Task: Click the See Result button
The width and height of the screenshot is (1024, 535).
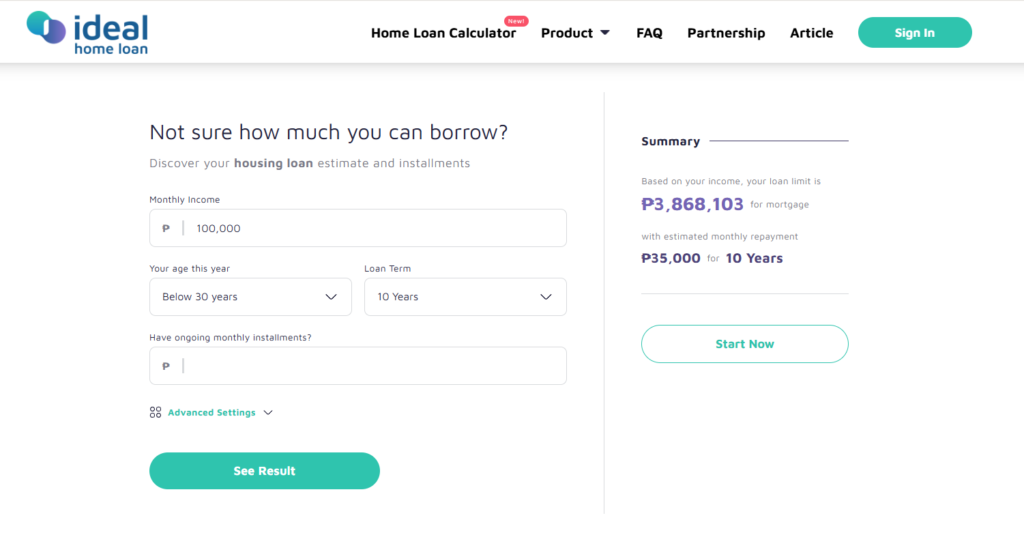Action: click(x=264, y=471)
